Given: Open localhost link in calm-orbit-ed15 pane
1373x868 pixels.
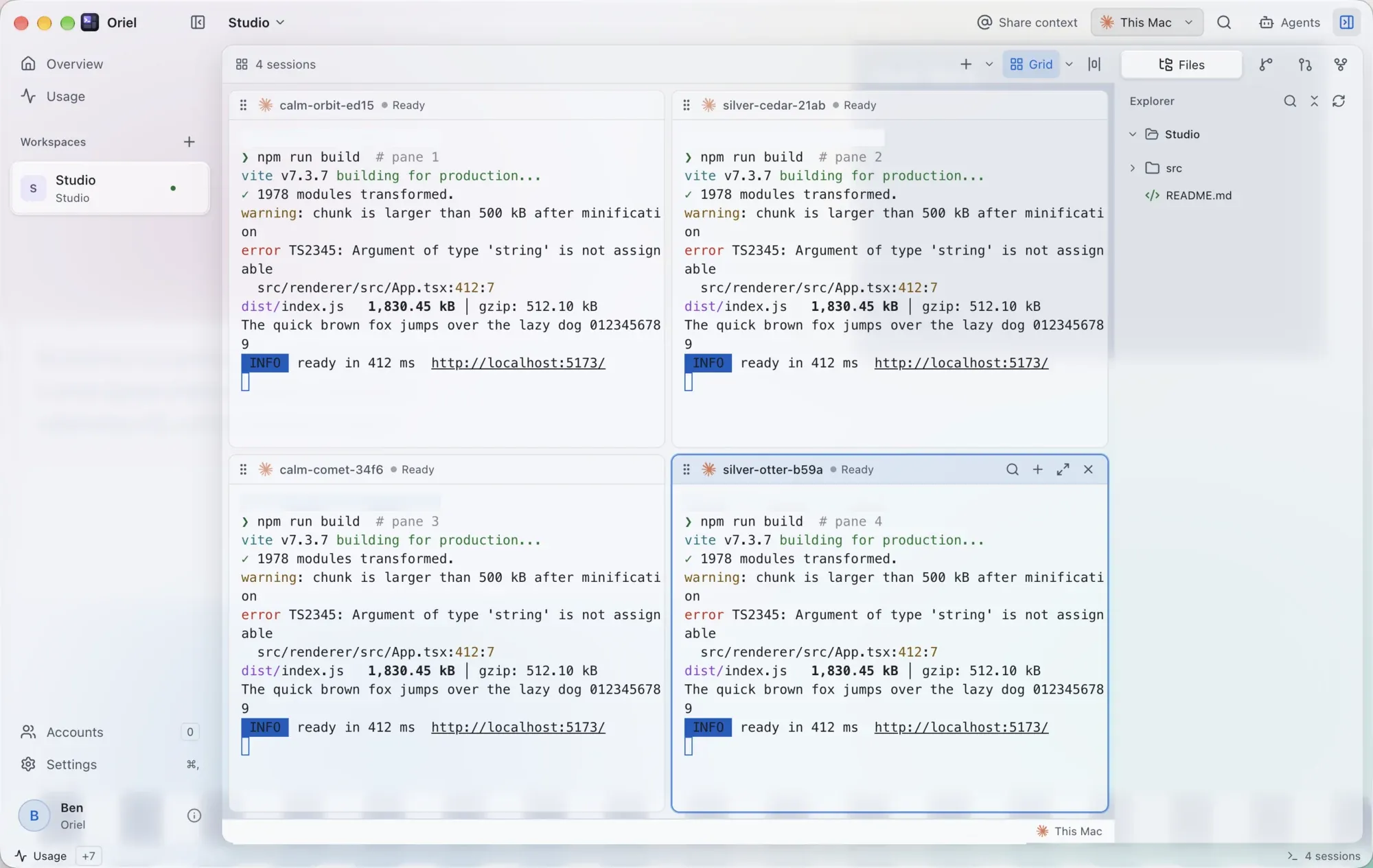Looking at the screenshot, I should (x=518, y=363).
